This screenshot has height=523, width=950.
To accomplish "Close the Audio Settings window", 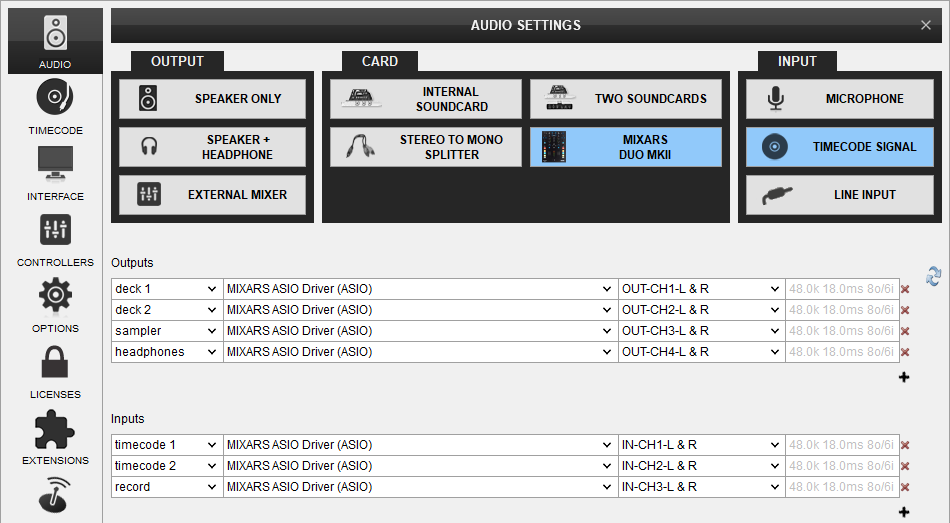I will [x=925, y=25].
